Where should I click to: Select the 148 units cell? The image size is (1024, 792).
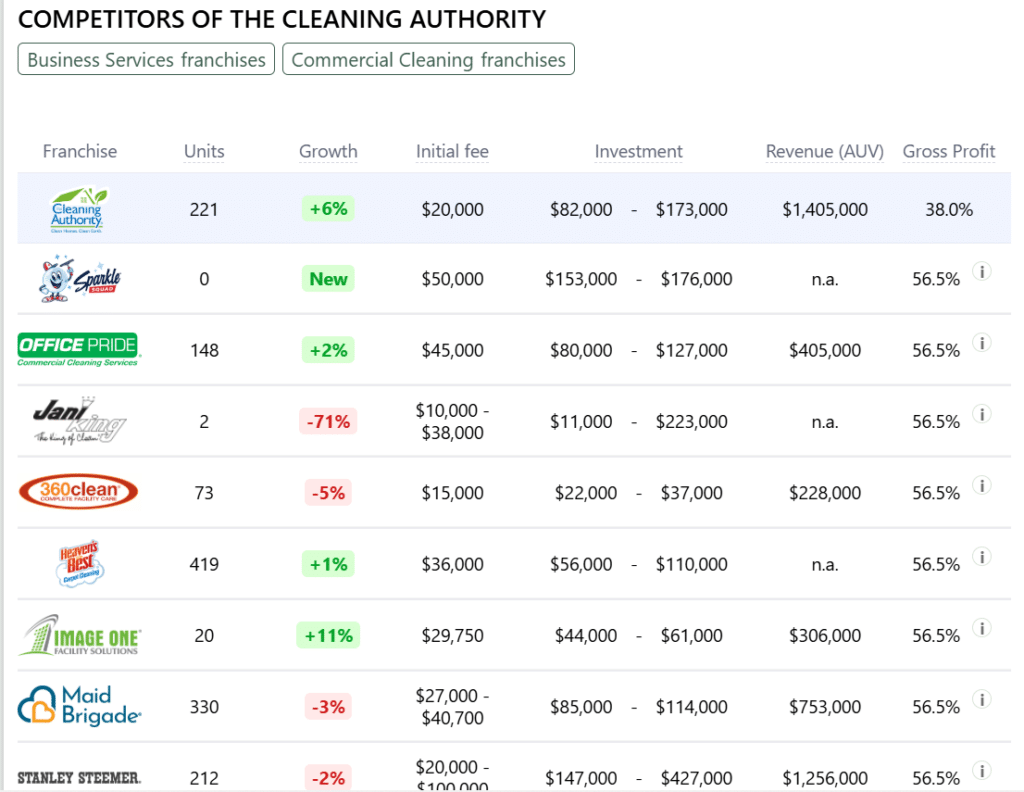pyautogui.click(x=204, y=351)
